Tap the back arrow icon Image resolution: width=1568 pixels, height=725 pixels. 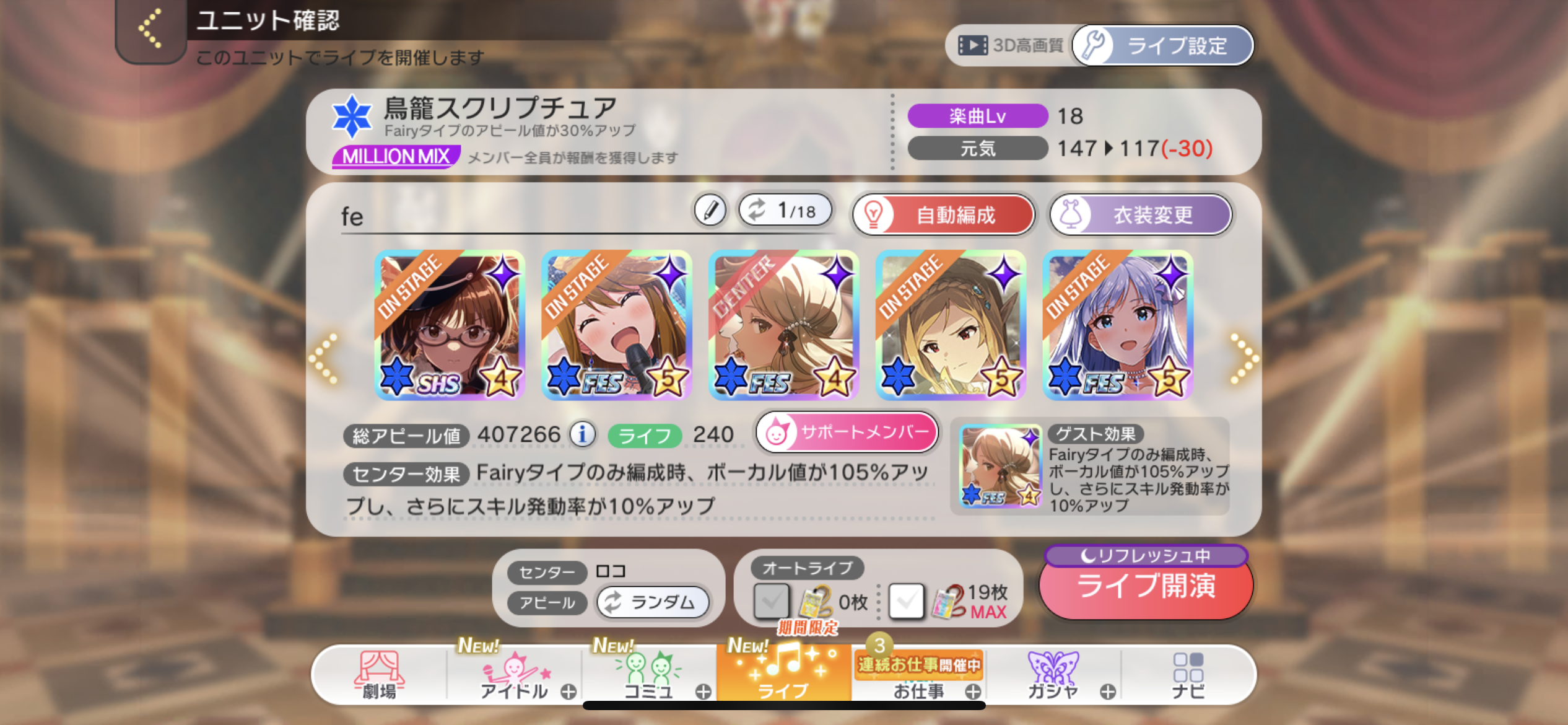(x=150, y=29)
